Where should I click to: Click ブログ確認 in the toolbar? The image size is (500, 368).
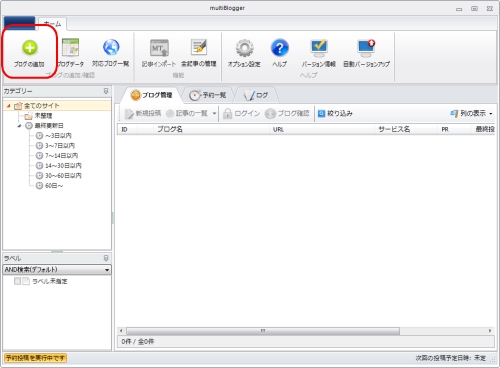(287, 114)
